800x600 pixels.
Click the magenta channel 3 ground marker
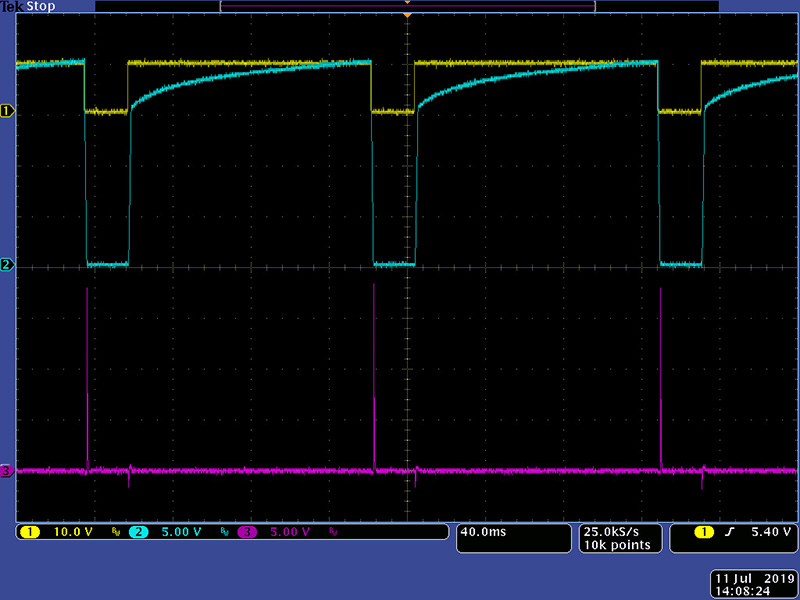[8, 470]
